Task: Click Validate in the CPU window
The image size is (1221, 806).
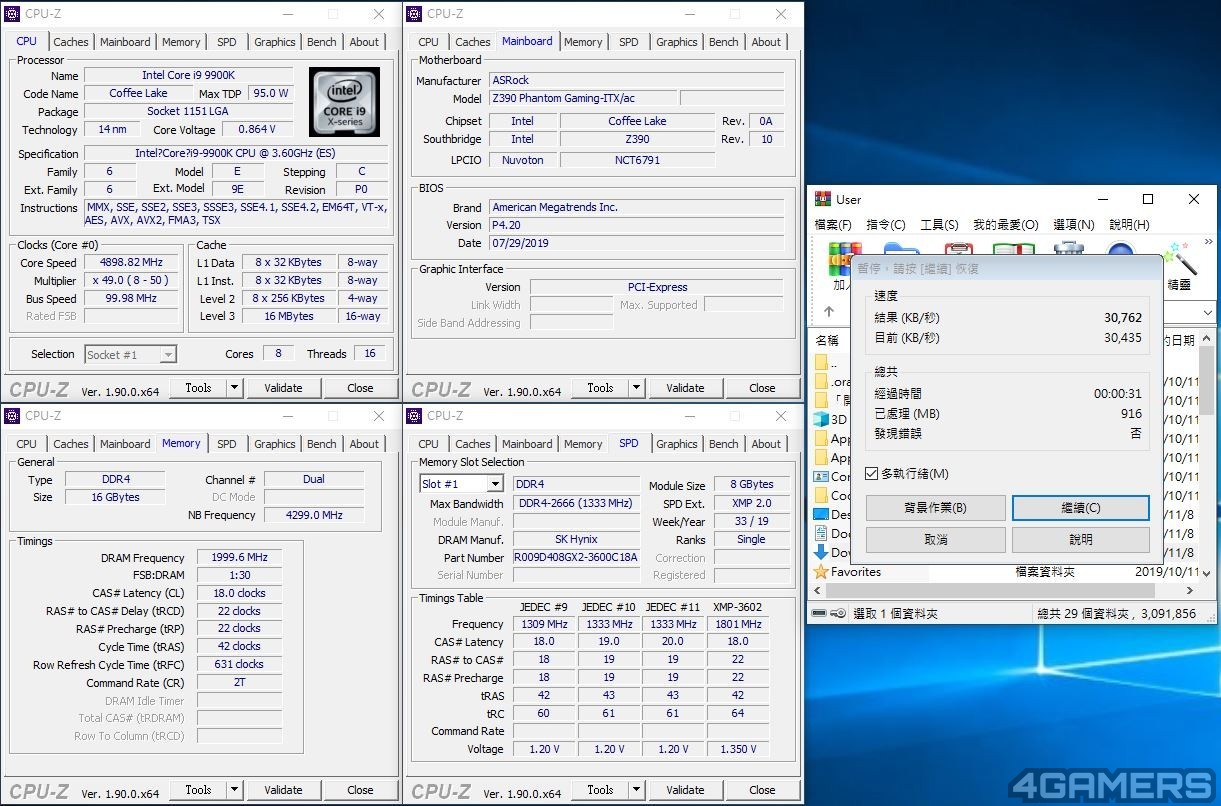Action: point(283,388)
